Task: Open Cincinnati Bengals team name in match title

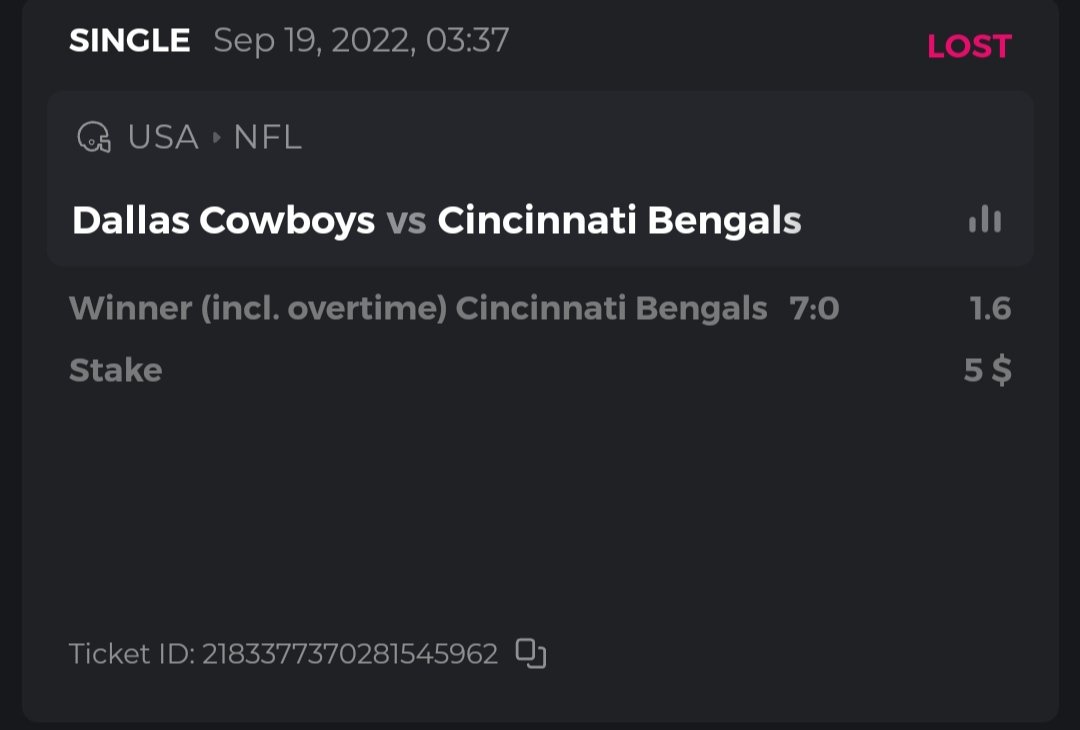Action: 619,221
